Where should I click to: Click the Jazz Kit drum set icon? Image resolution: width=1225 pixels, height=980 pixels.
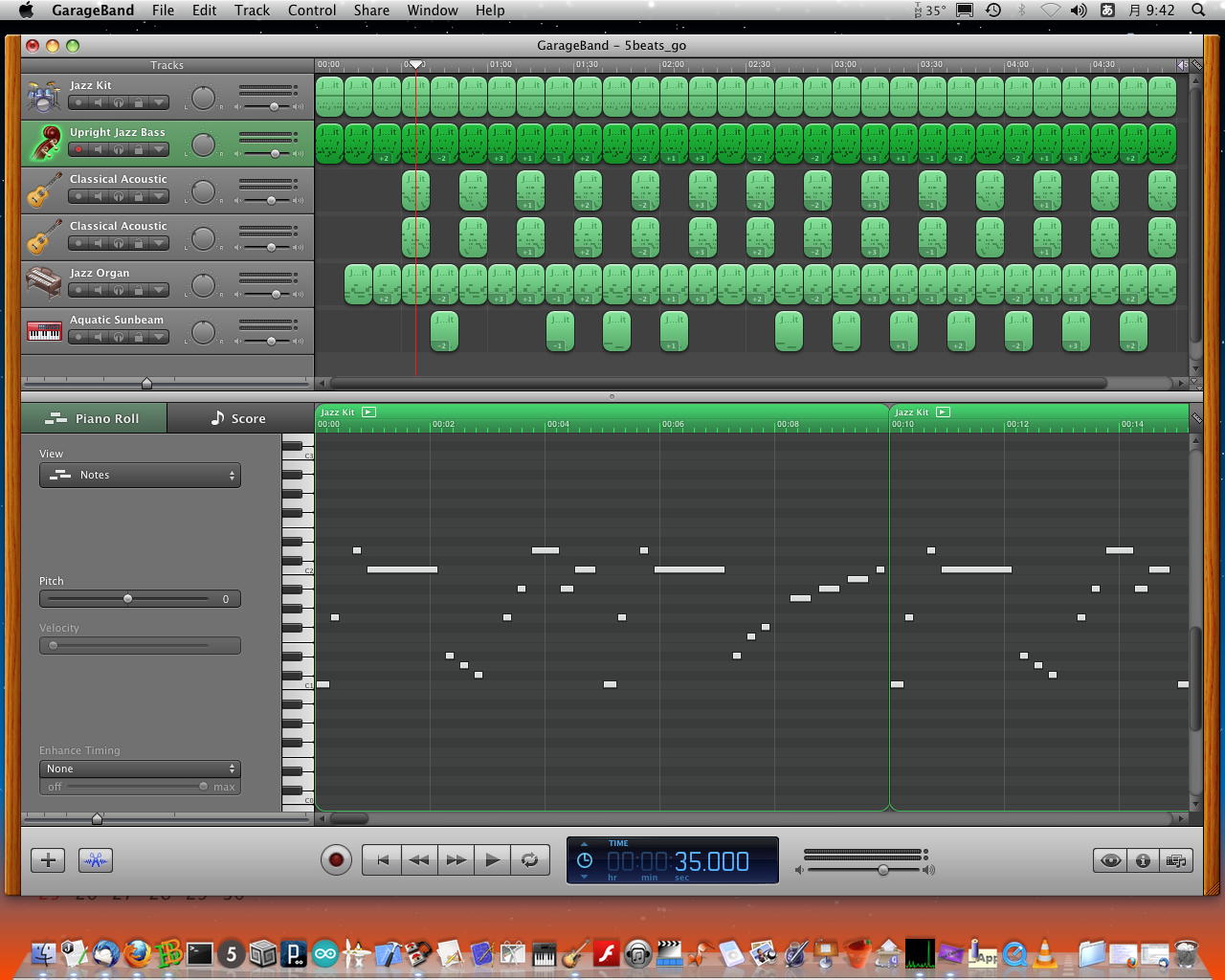pos(44,97)
